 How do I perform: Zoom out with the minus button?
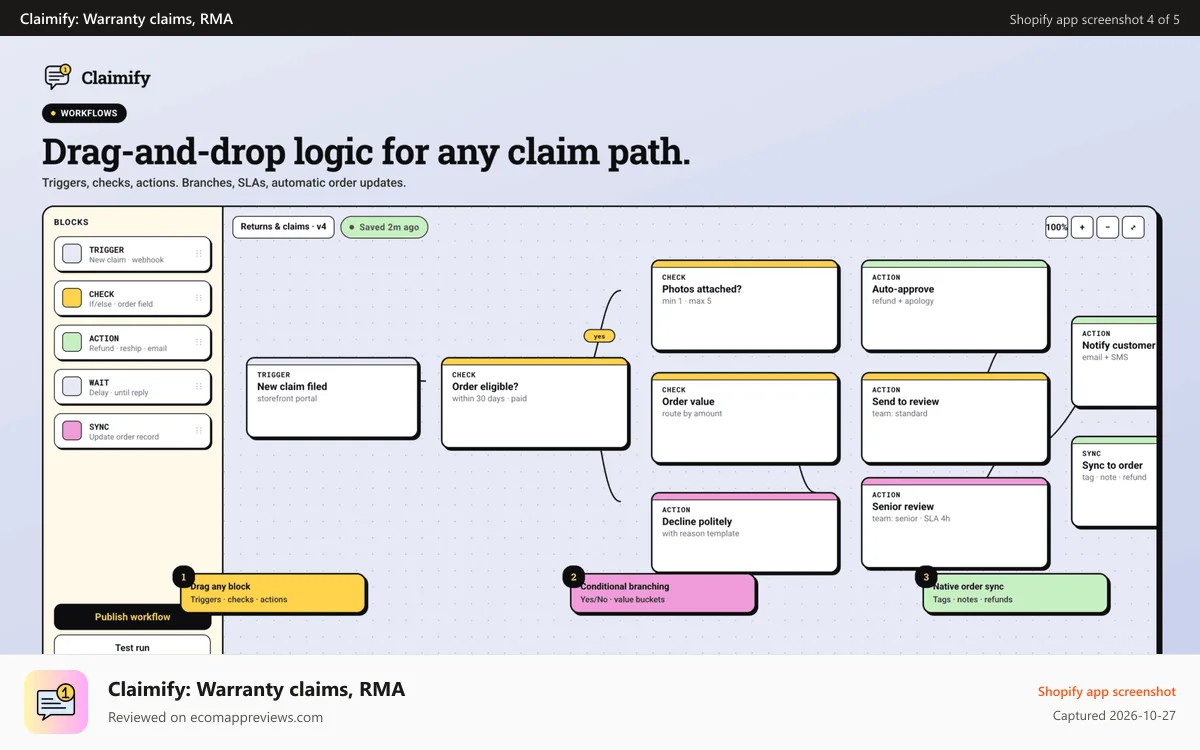tap(1107, 228)
